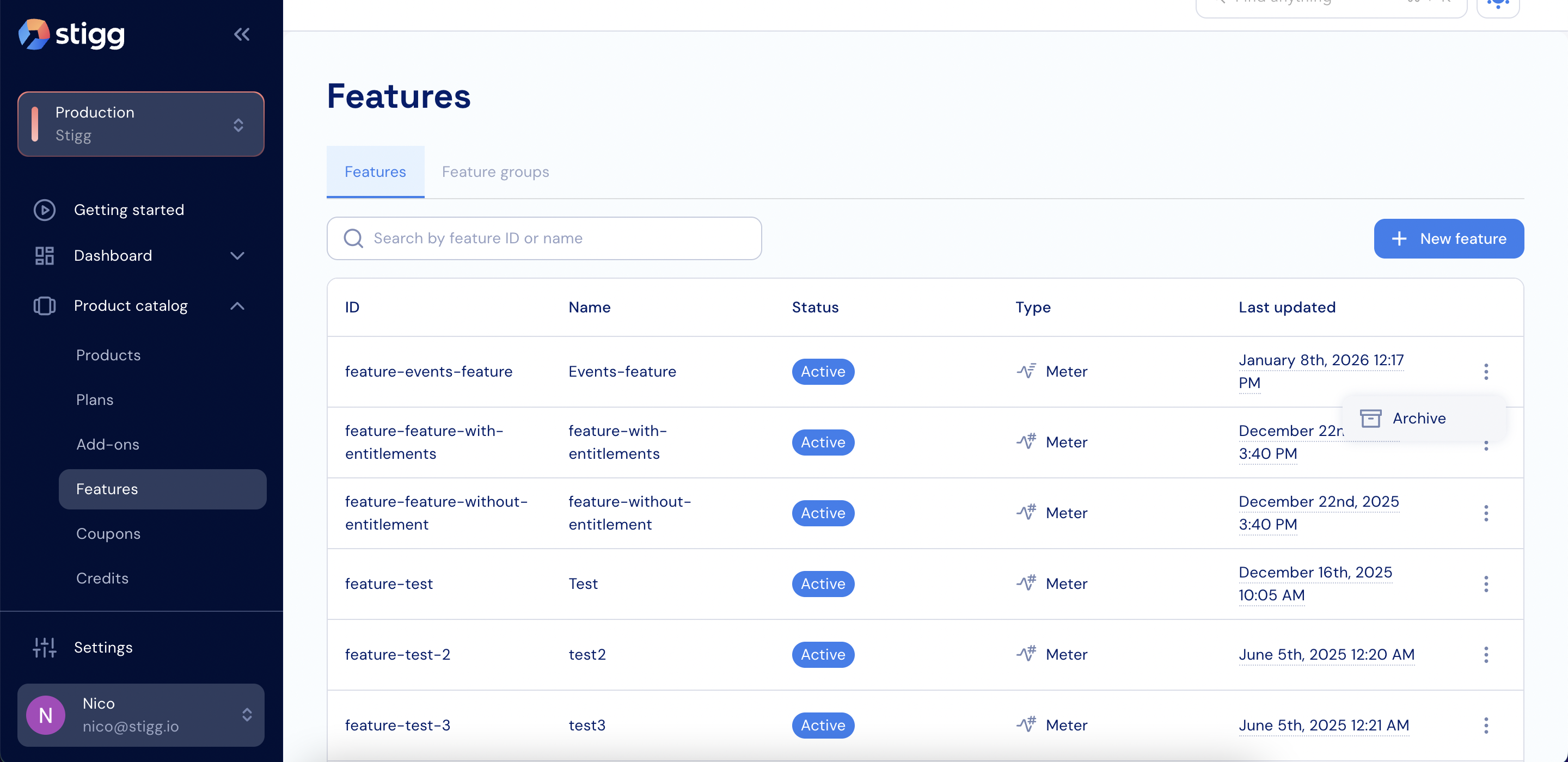Open Coupons in Product catalog
This screenshot has width=1568, height=762.
click(108, 534)
